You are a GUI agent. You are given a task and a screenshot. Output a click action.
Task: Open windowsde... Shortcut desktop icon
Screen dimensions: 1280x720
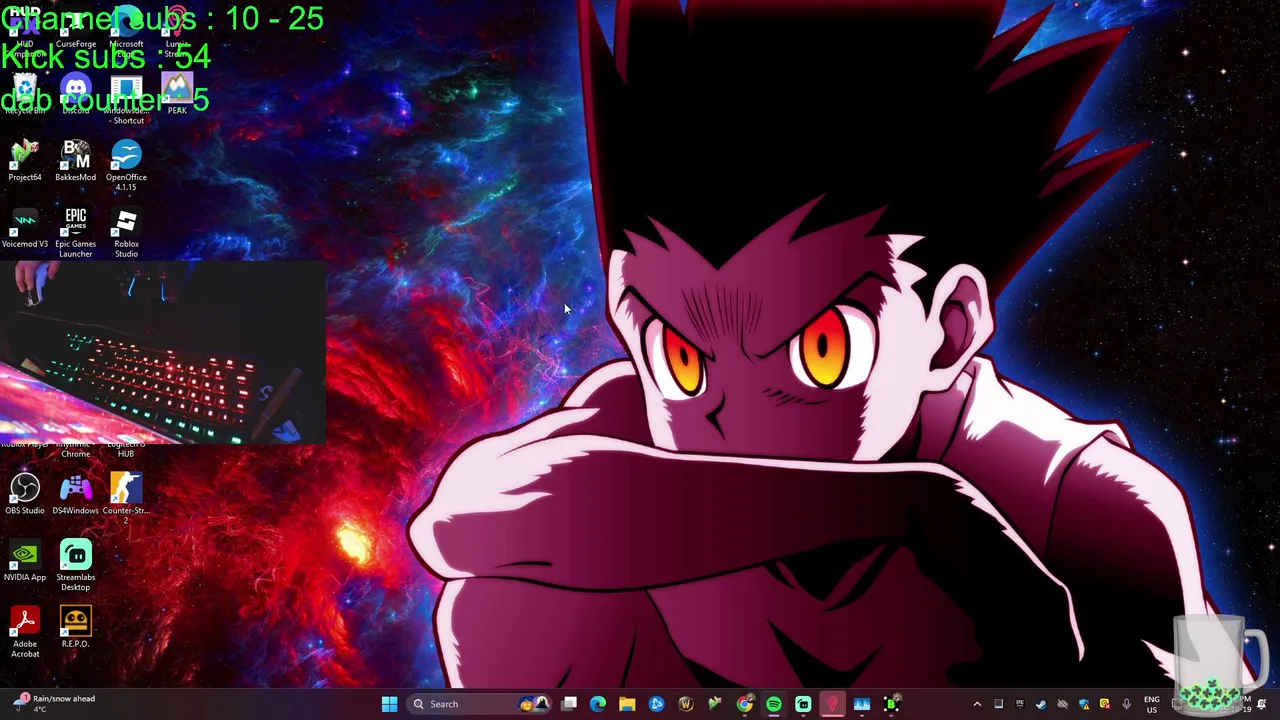(x=126, y=100)
